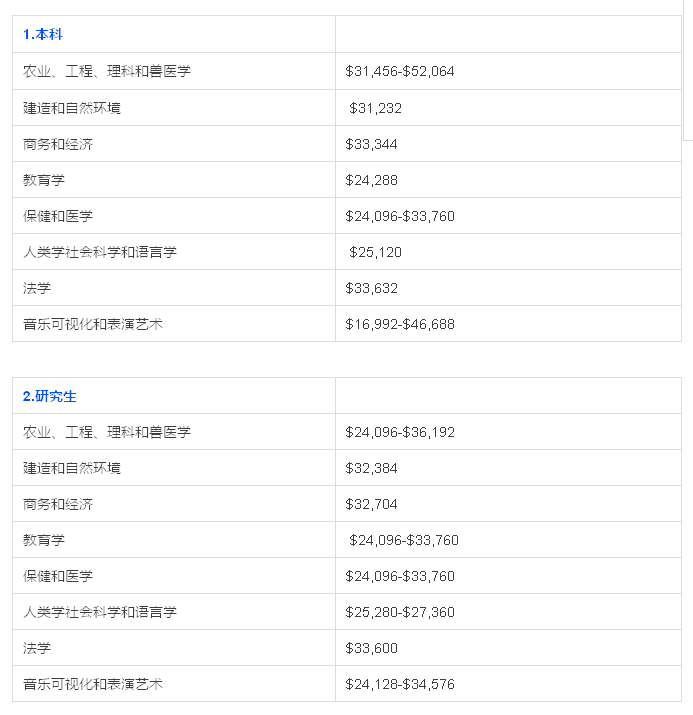Click 农业、工程、理科和兽医学 in the 本科 table

tap(107, 72)
